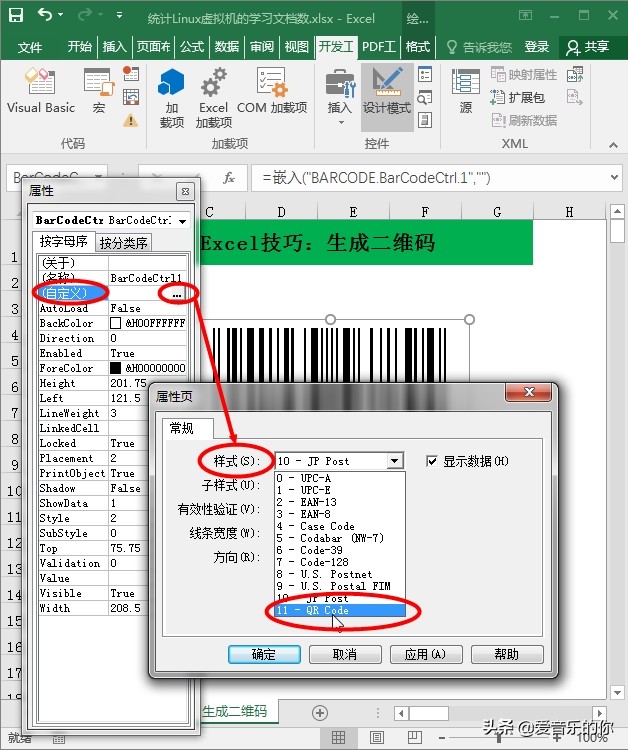Expand the formula bar

614,177
